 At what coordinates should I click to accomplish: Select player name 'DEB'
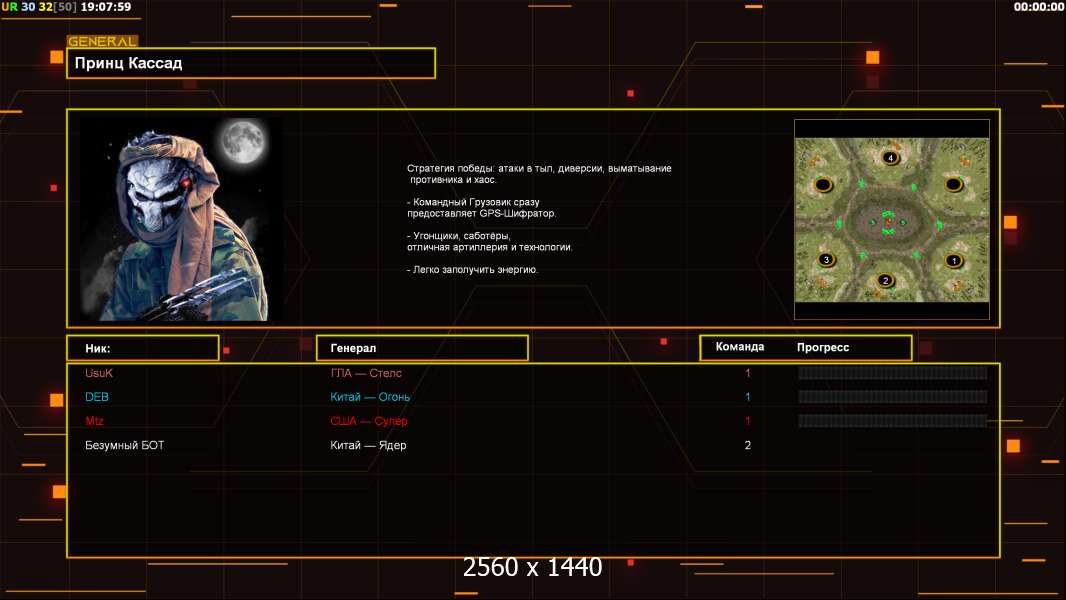97,397
